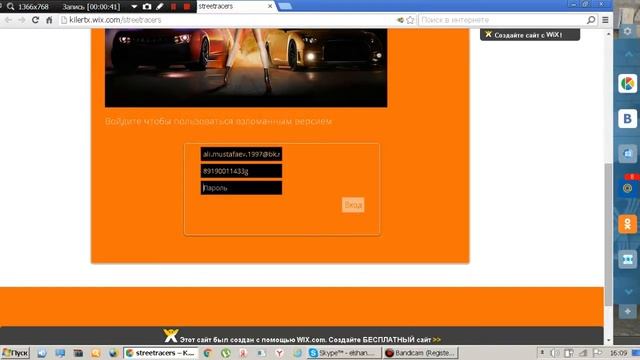Screen dimensions: 640x360
Task: Open a new browser tab
Action: click(285, 6)
